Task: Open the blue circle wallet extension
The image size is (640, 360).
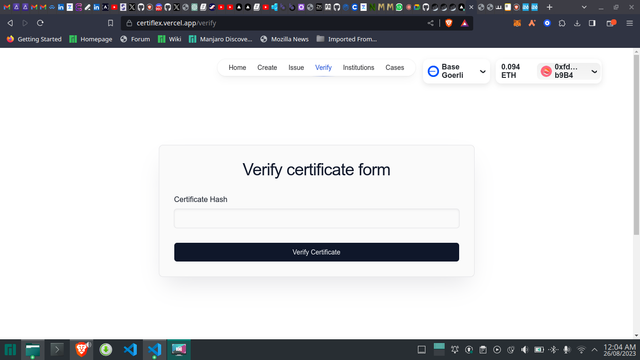Action: [x=547, y=23]
